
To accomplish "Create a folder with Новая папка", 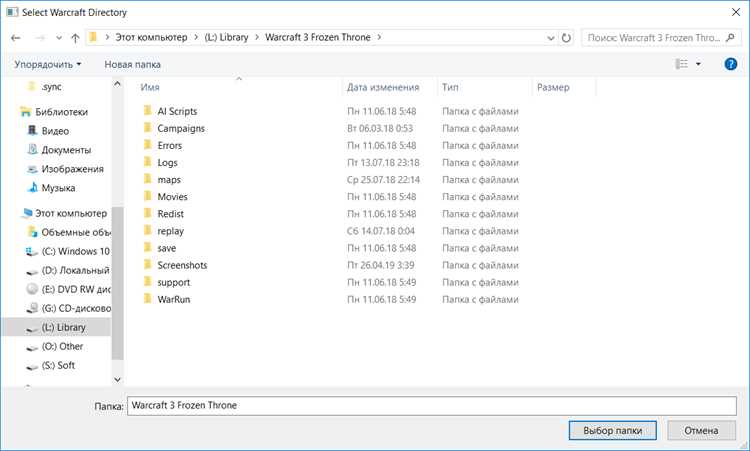I will tap(132, 64).
